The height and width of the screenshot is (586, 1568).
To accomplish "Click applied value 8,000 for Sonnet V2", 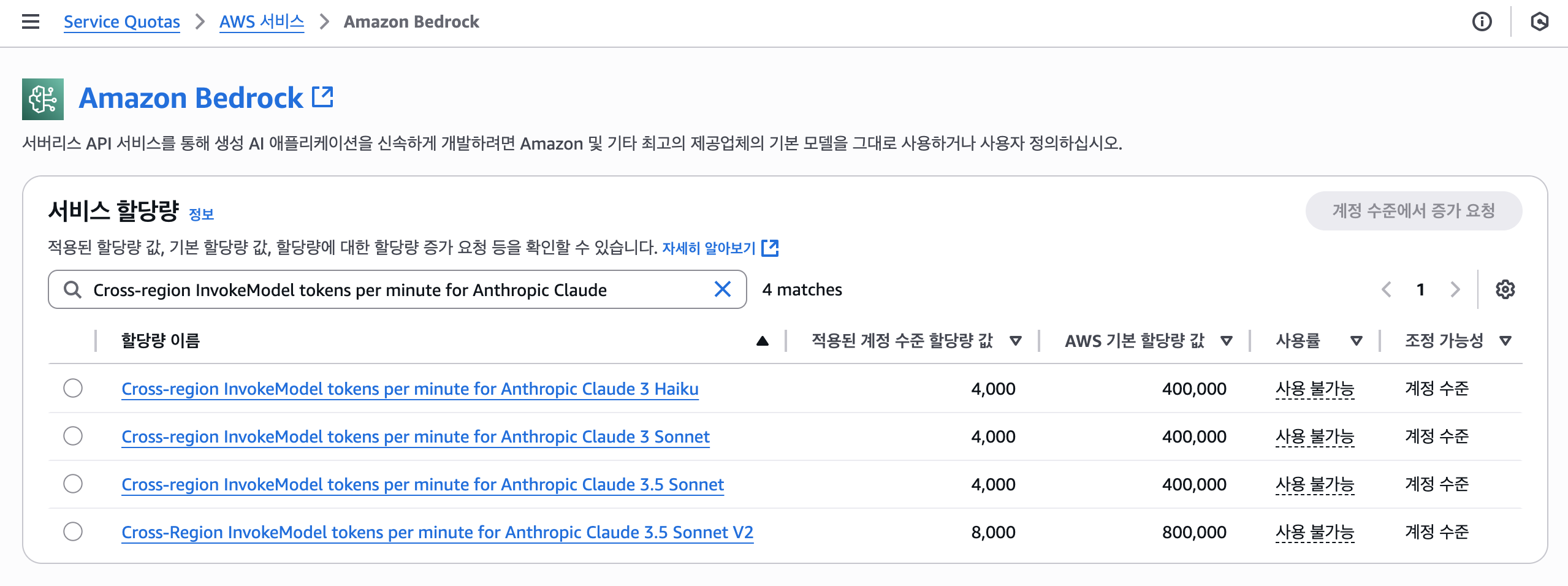I will [993, 532].
